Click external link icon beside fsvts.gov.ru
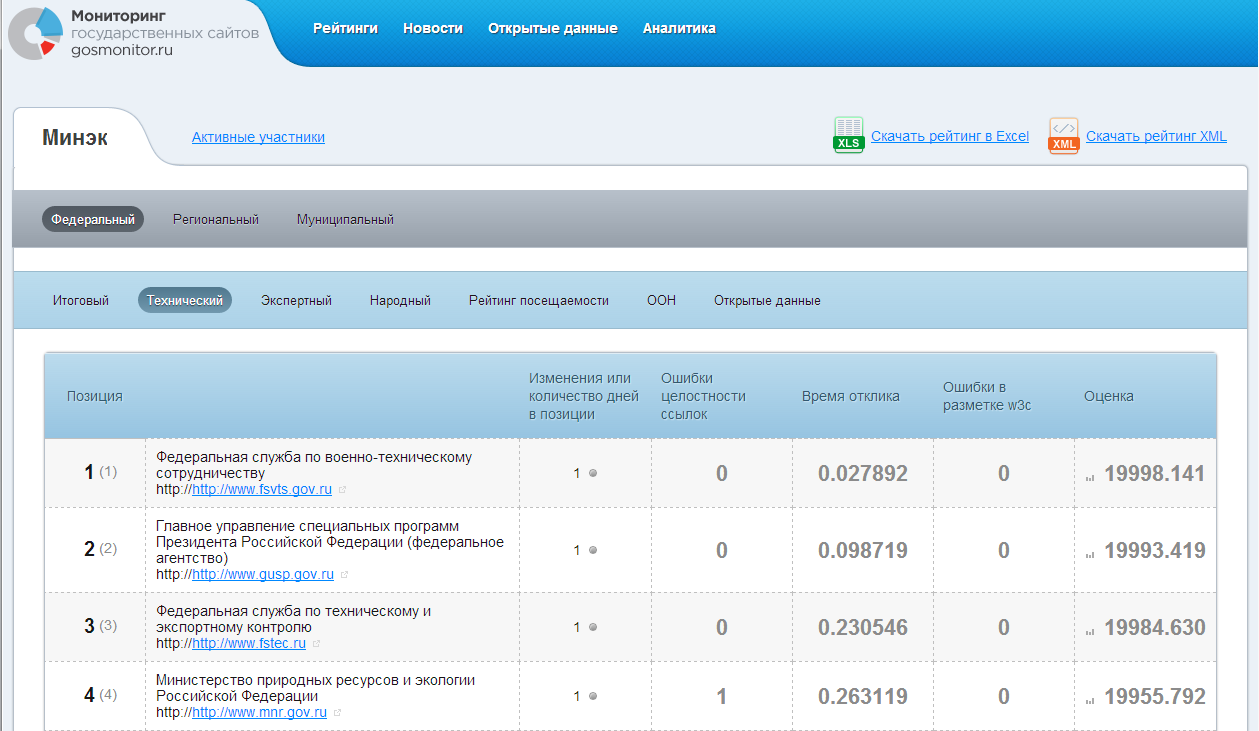 click(x=342, y=490)
